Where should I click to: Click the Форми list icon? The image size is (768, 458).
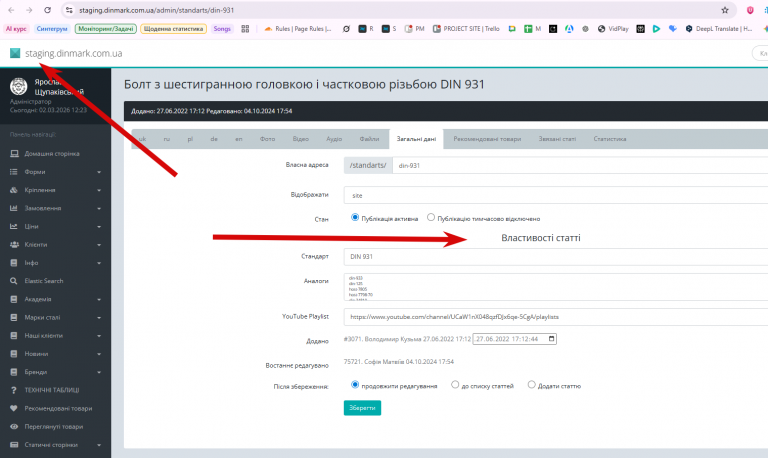[x=14, y=172]
